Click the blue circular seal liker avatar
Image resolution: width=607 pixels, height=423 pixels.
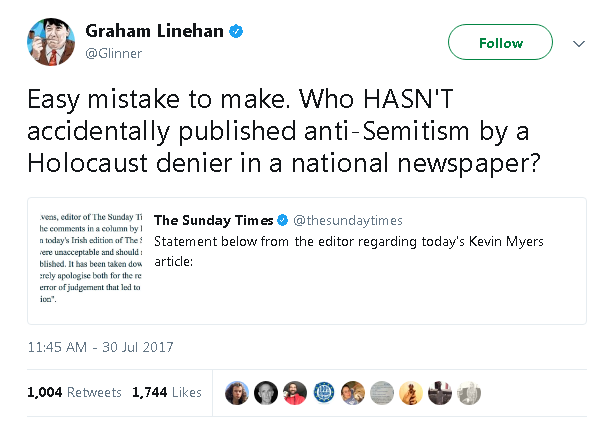point(323,392)
